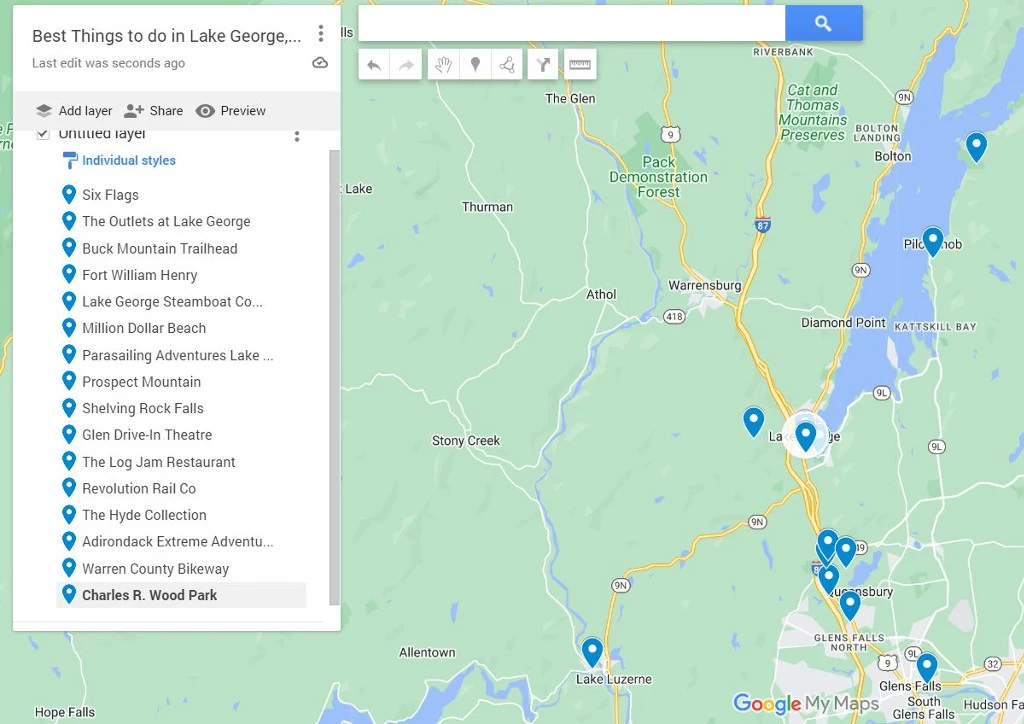Click the sidebar vertical scrollbar
The image size is (1024, 724).
334,377
